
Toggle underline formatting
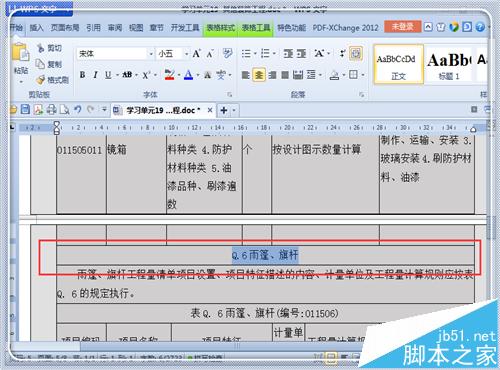coord(108,75)
